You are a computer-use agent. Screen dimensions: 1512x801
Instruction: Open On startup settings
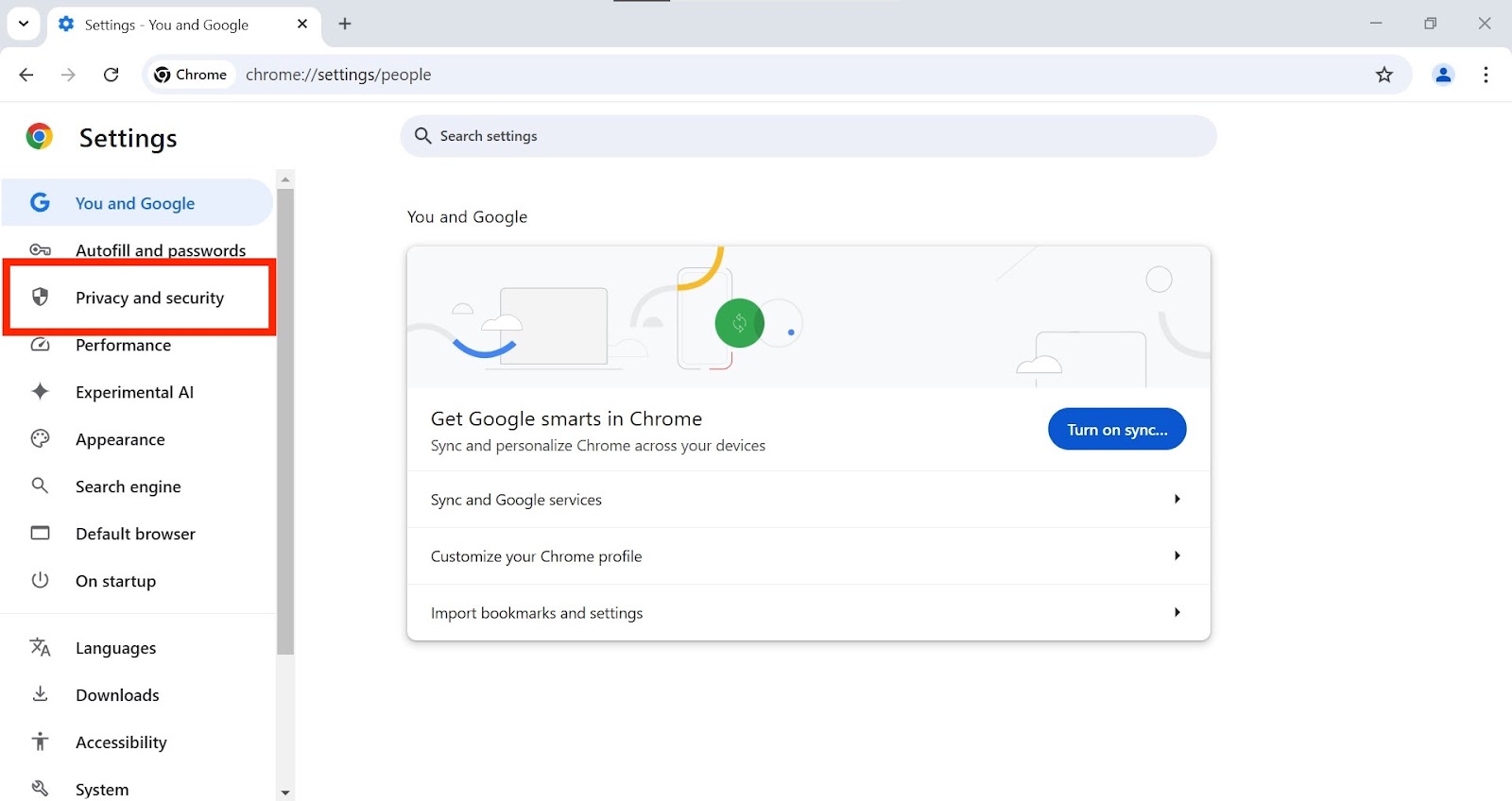pos(137,581)
